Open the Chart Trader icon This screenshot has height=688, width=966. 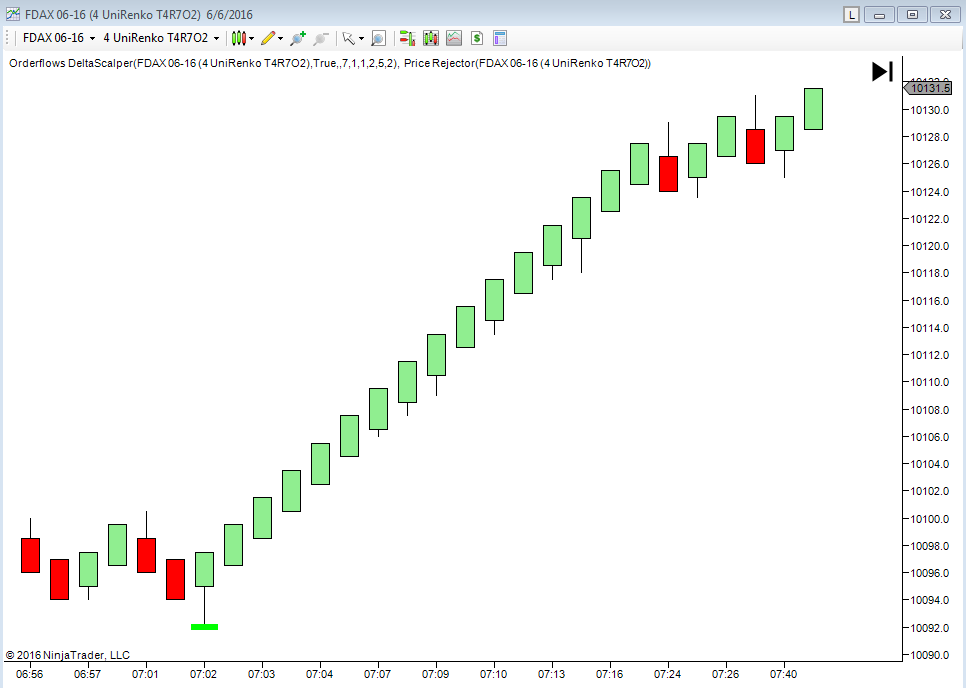407,38
